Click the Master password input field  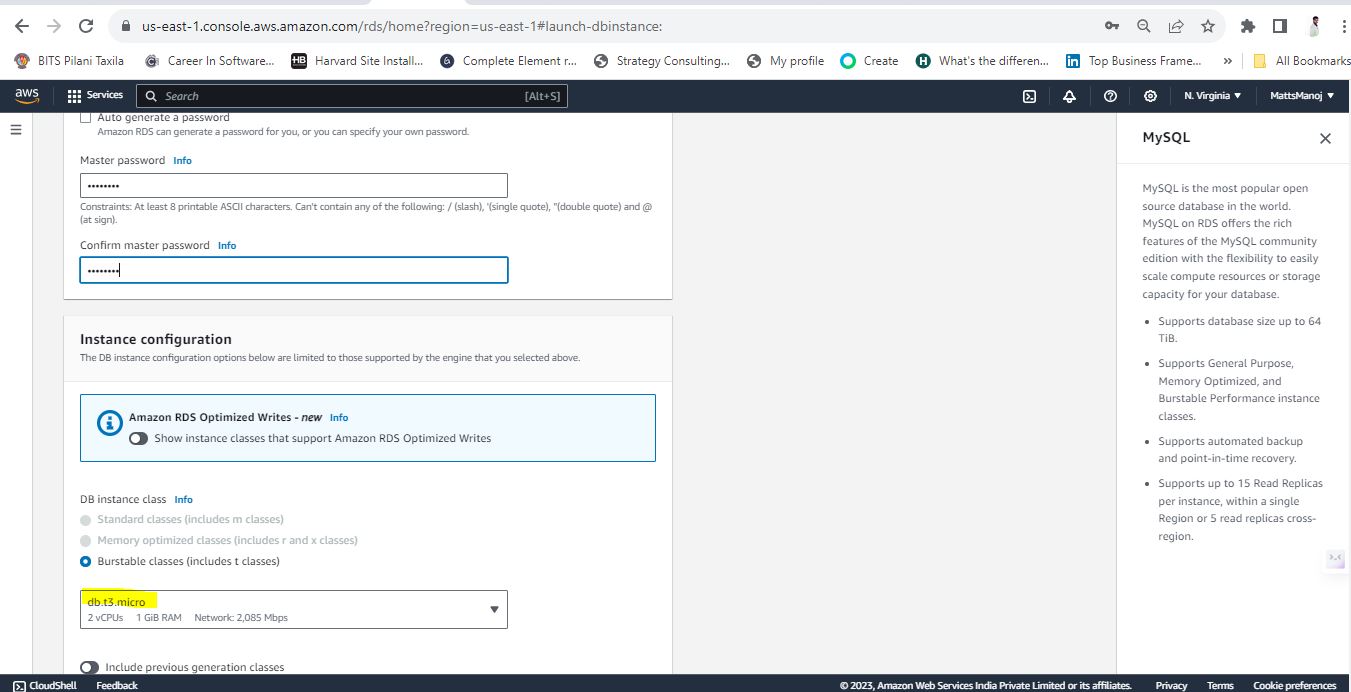coord(294,186)
